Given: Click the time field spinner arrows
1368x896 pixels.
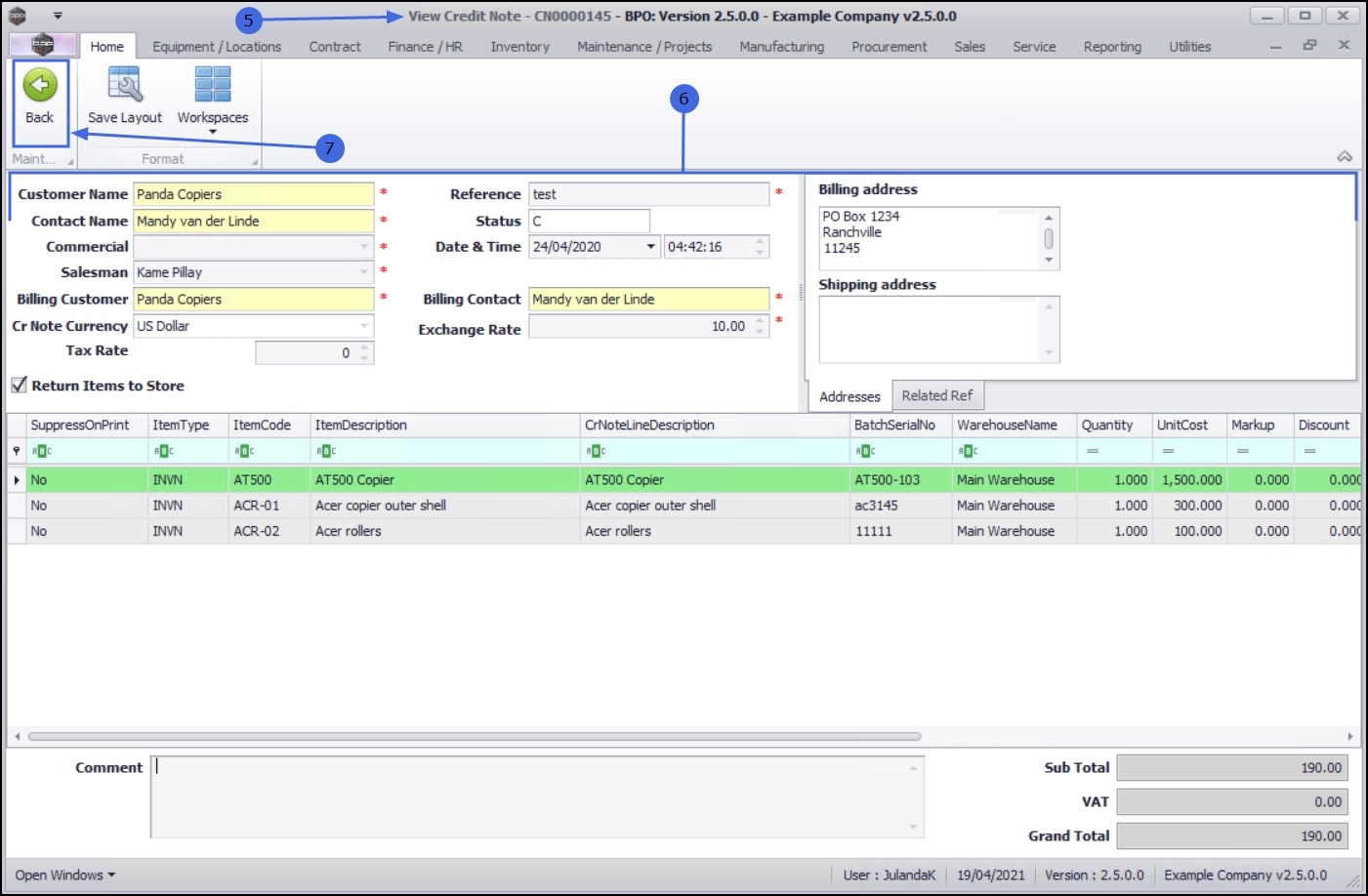Looking at the screenshot, I should [x=761, y=247].
